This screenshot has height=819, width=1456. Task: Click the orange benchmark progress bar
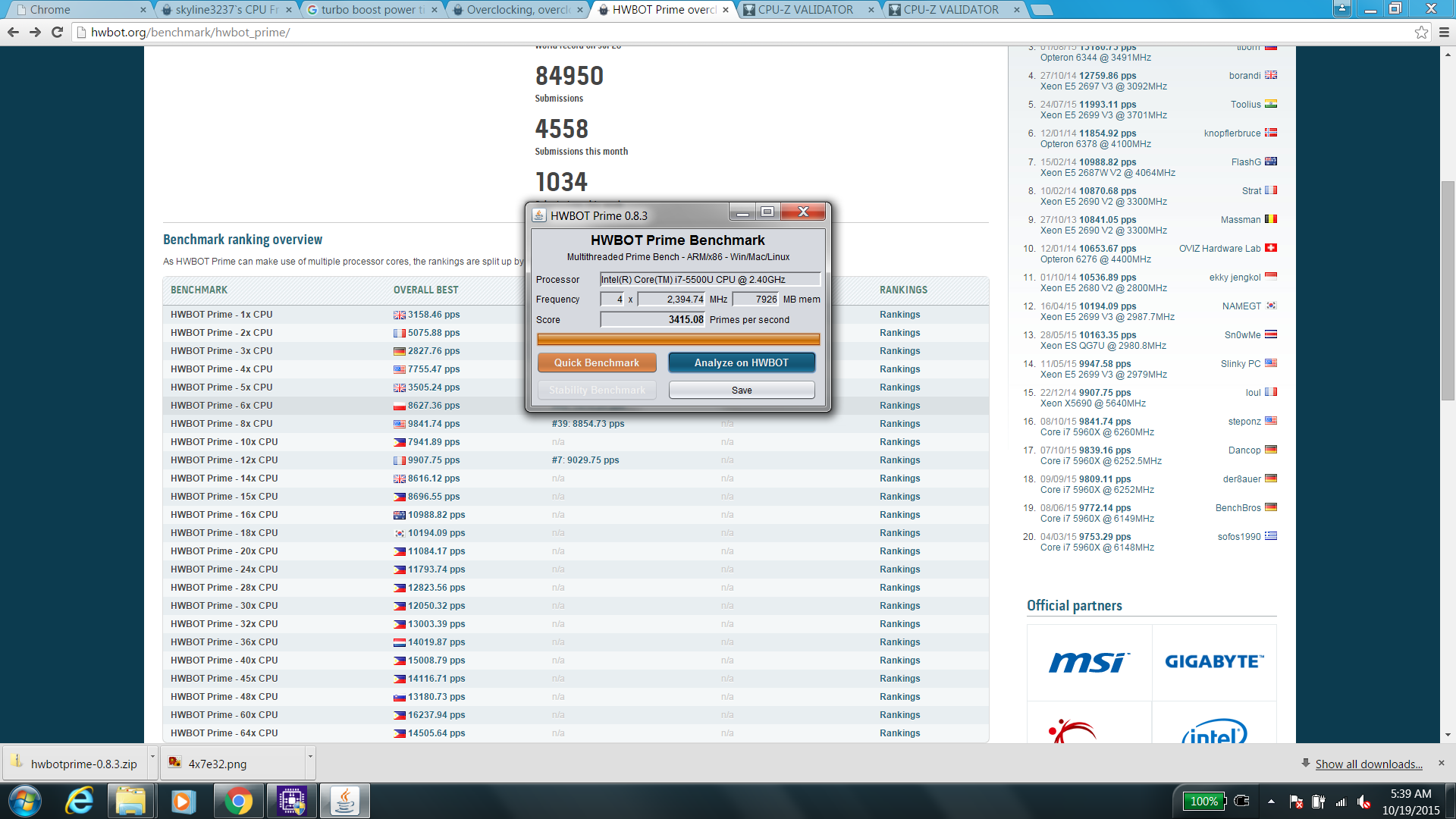click(x=678, y=339)
